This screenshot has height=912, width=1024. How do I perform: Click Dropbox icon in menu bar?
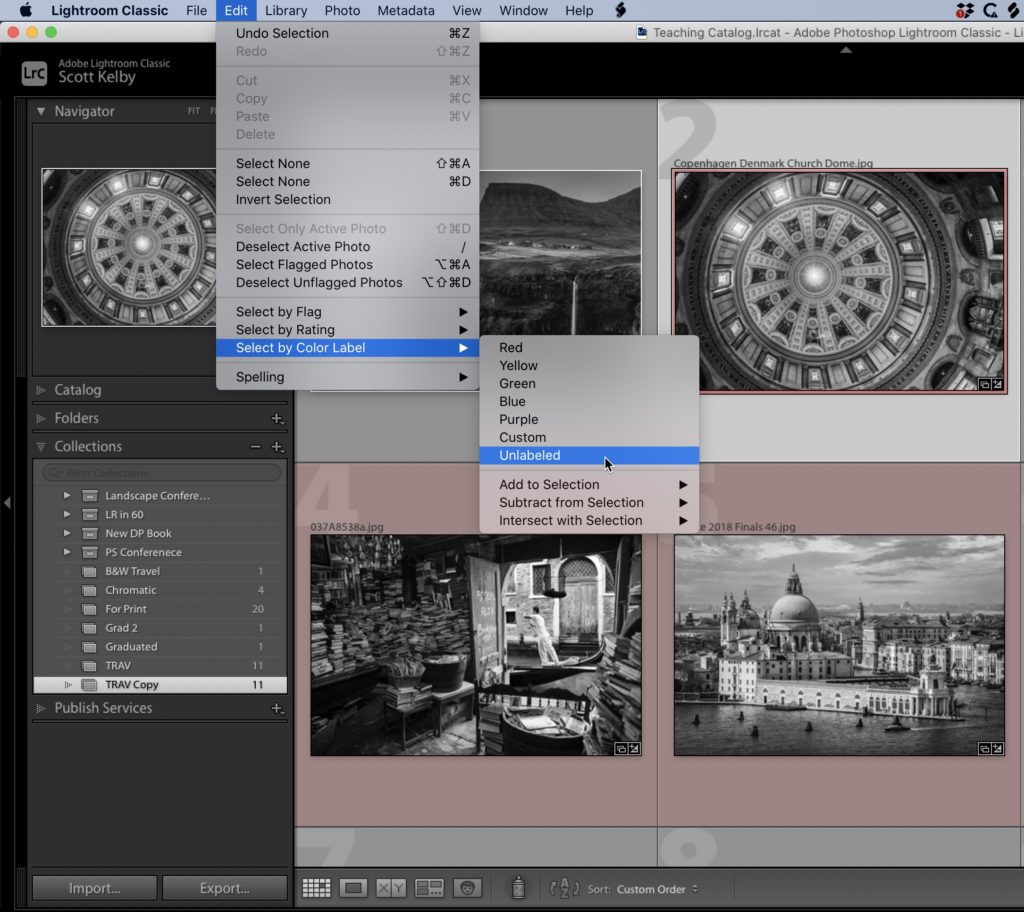coord(965,10)
